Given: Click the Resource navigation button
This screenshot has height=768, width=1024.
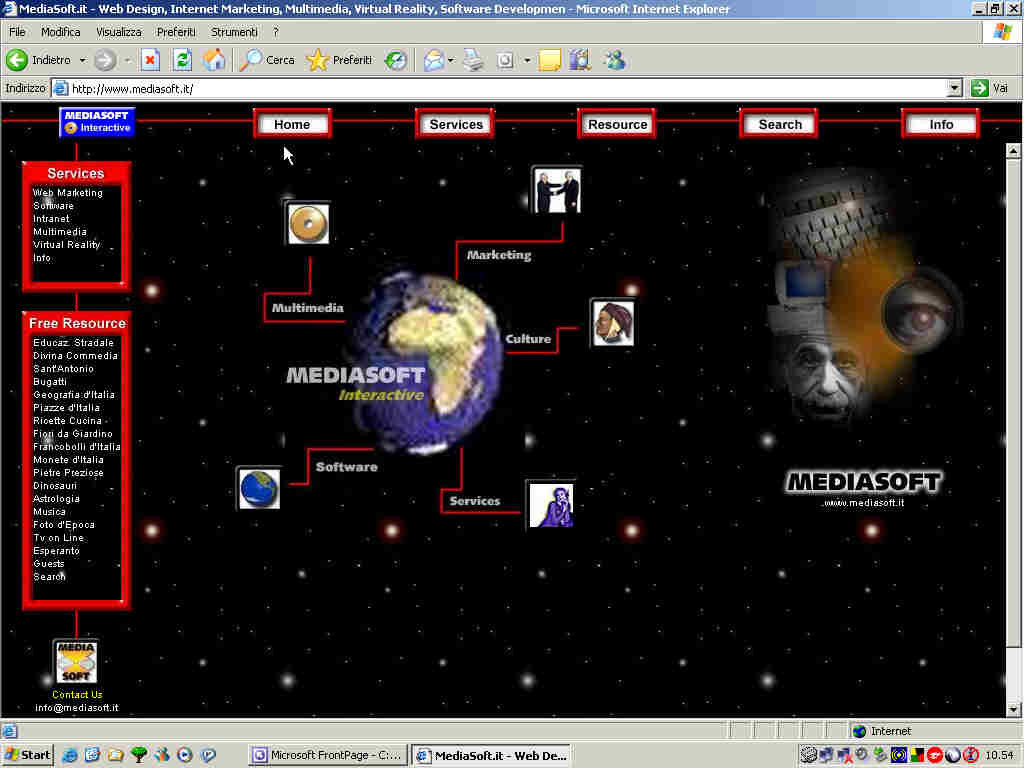Looking at the screenshot, I should 617,124.
